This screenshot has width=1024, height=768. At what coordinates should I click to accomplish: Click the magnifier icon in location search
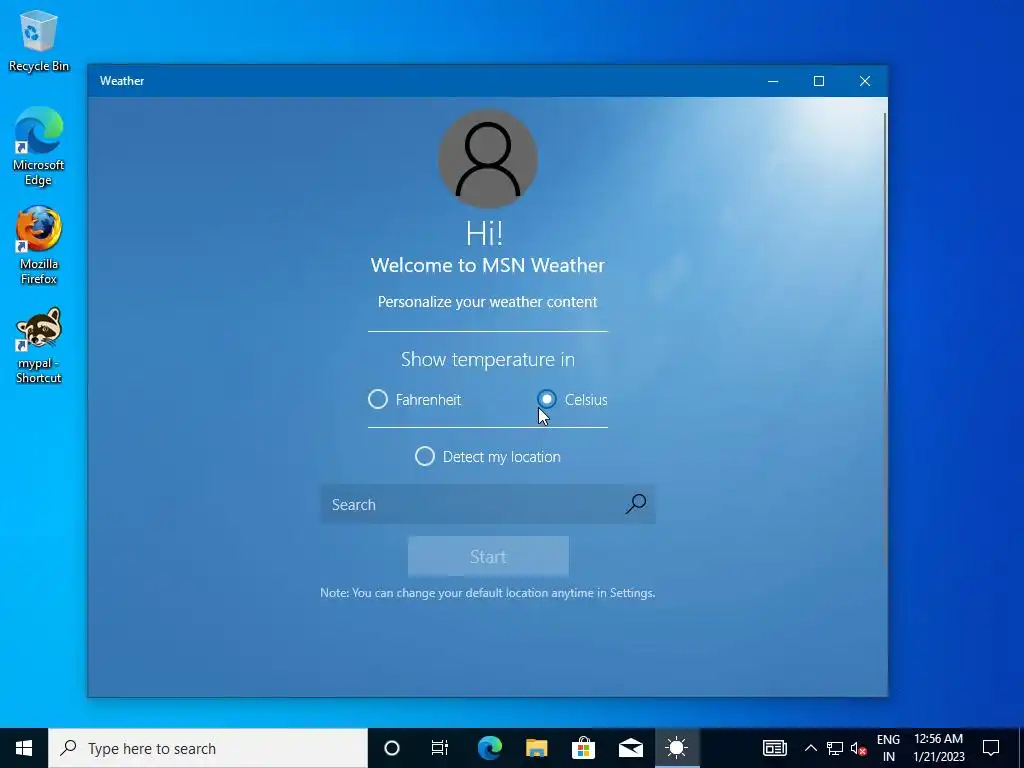tap(635, 504)
